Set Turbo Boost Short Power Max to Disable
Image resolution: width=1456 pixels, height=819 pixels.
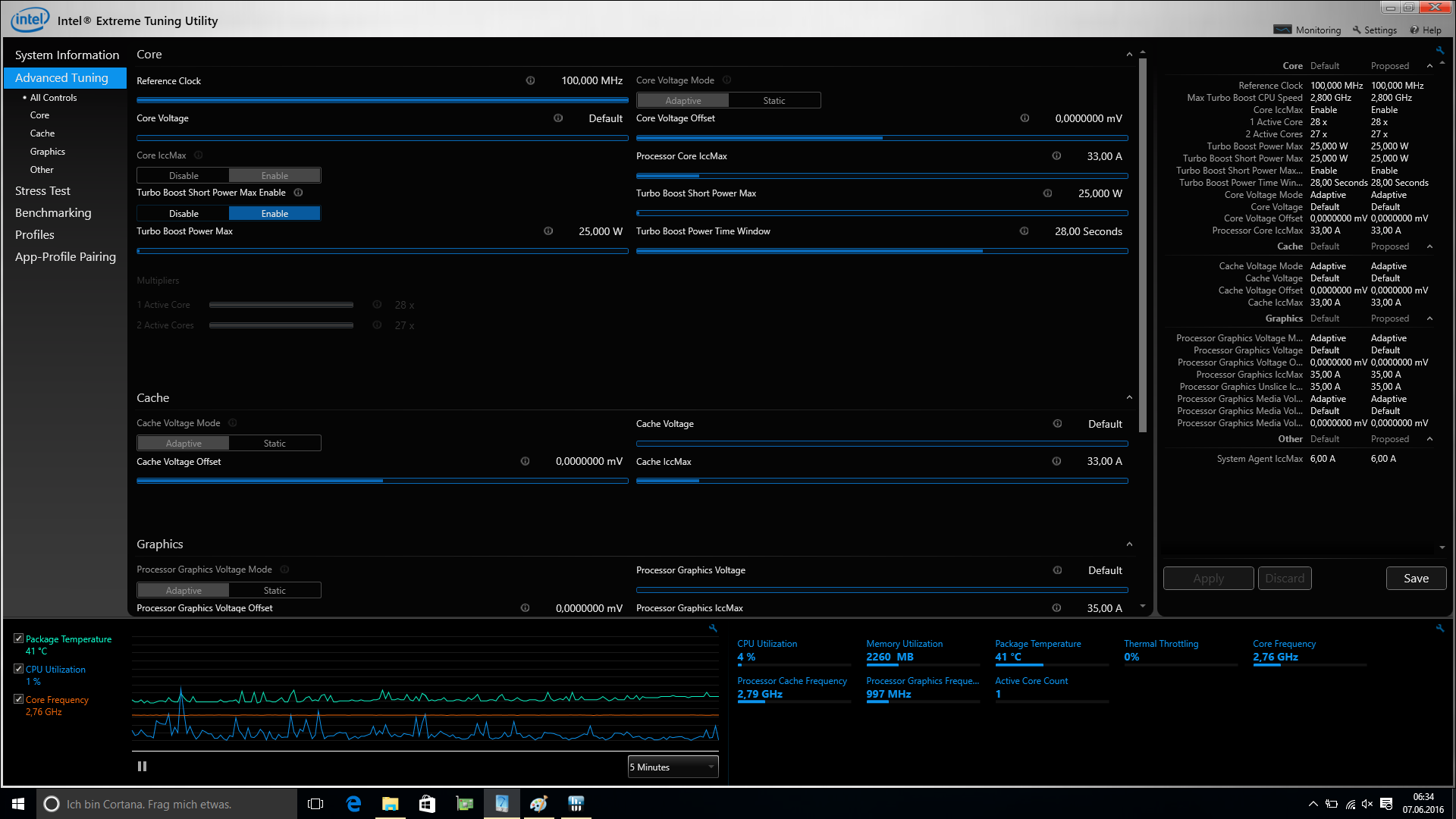click(x=184, y=214)
